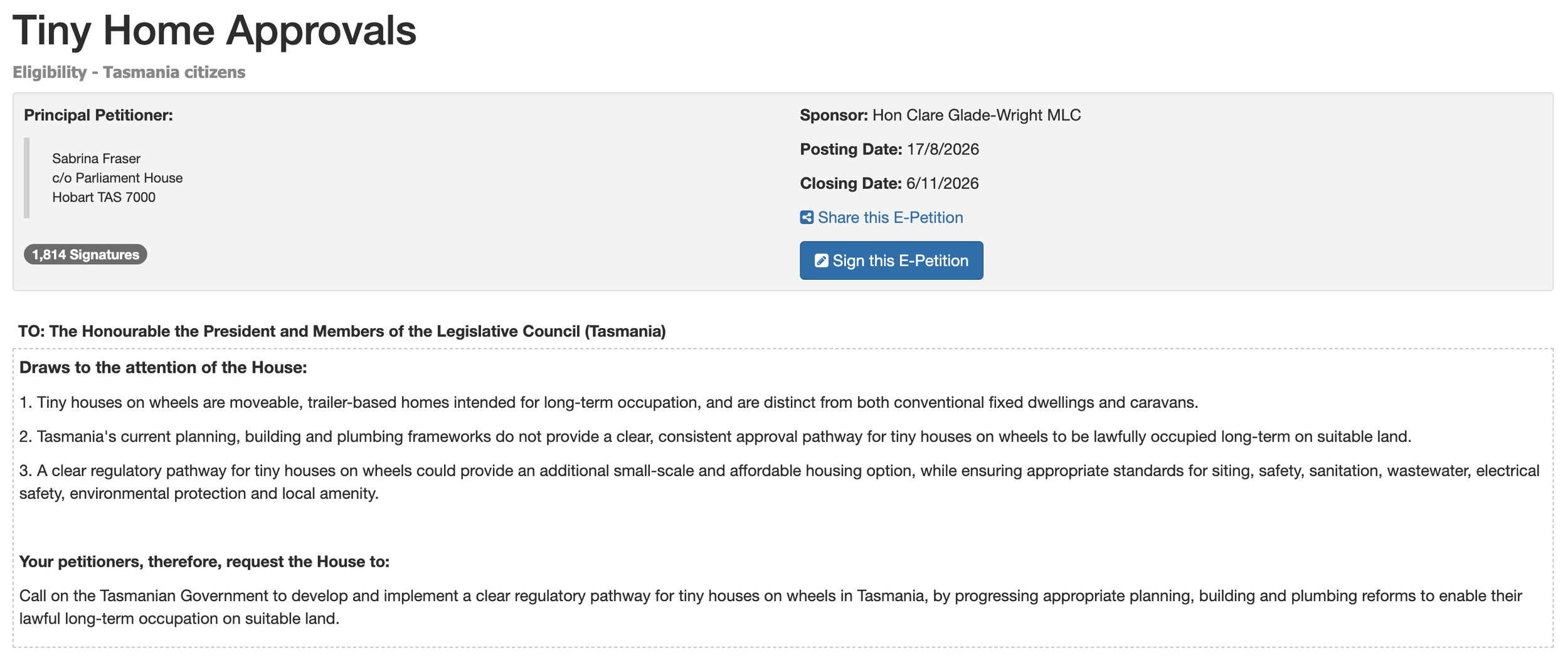This screenshot has height=662, width=1568.
Task: Click point 1 about tiny houses on wheels
Action: tap(608, 402)
